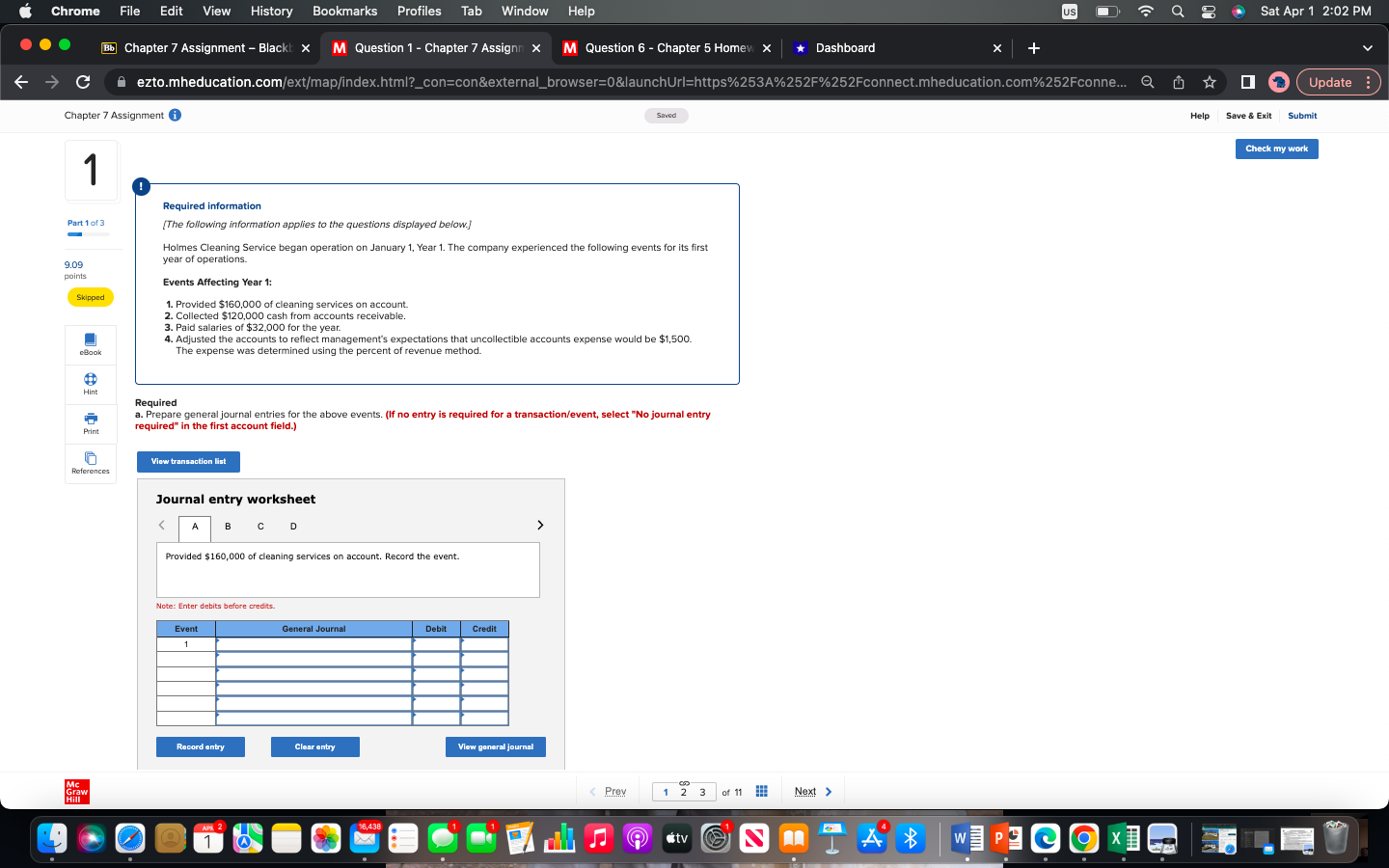Click the McGraw Hill logo
This screenshot has width=1389, height=868.
(x=75, y=792)
